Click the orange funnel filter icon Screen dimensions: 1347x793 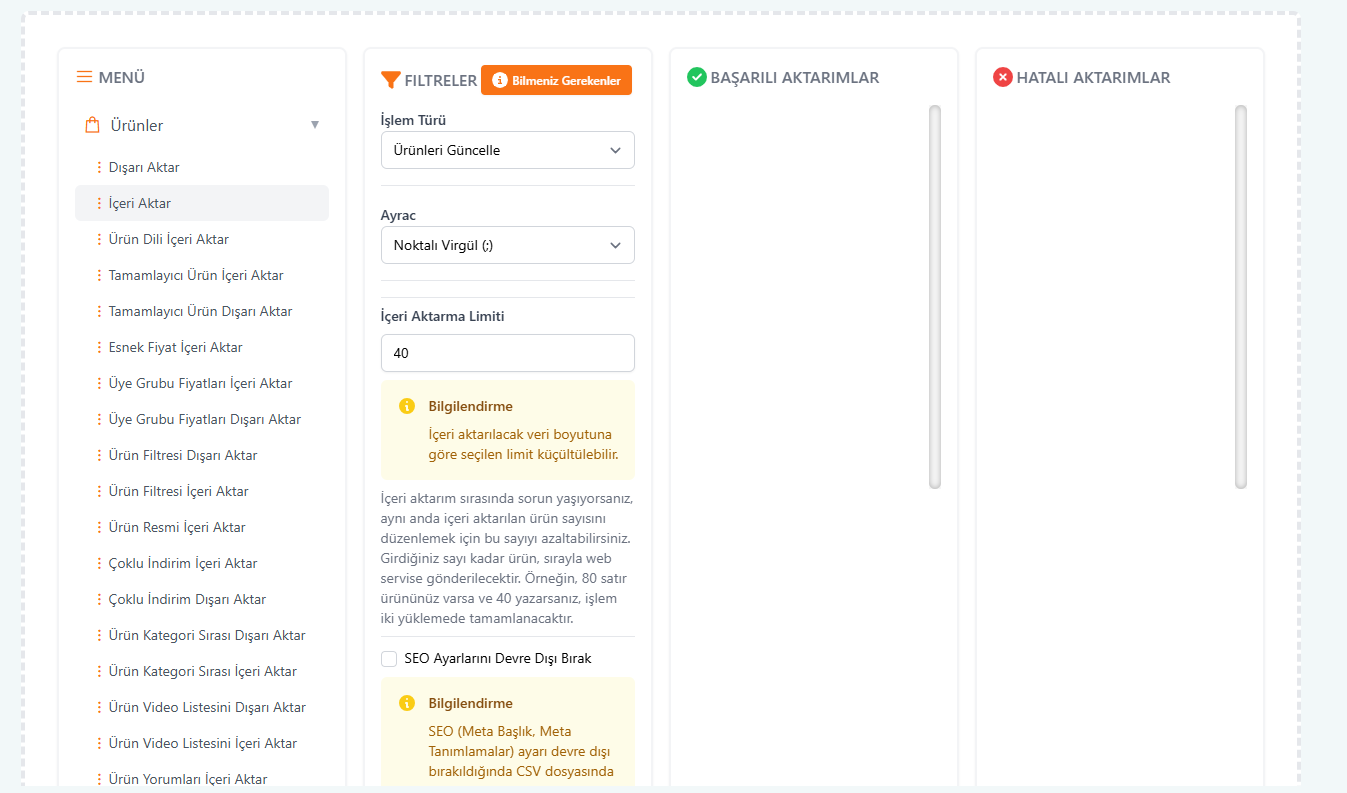coord(391,80)
